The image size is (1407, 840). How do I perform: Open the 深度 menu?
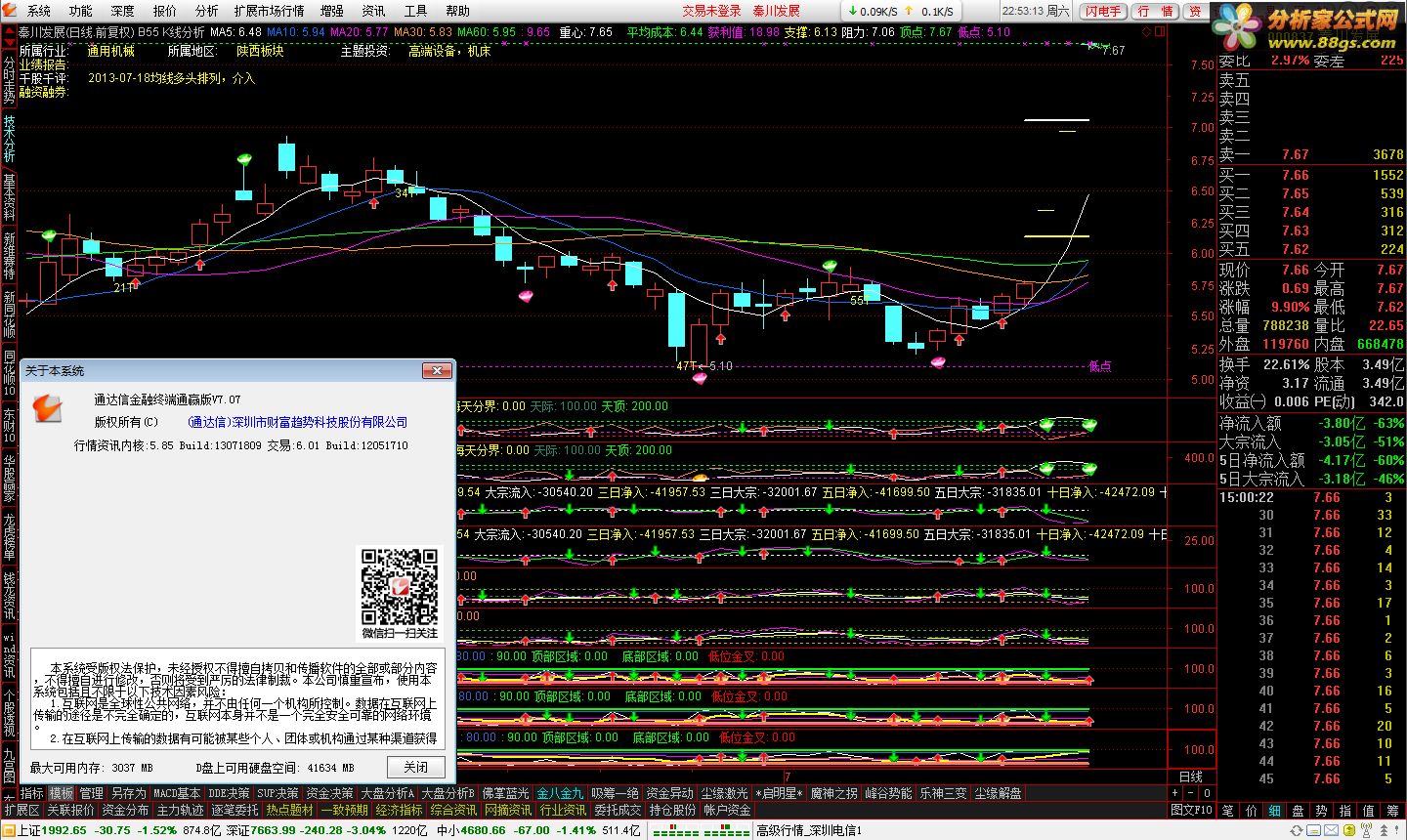point(123,11)
